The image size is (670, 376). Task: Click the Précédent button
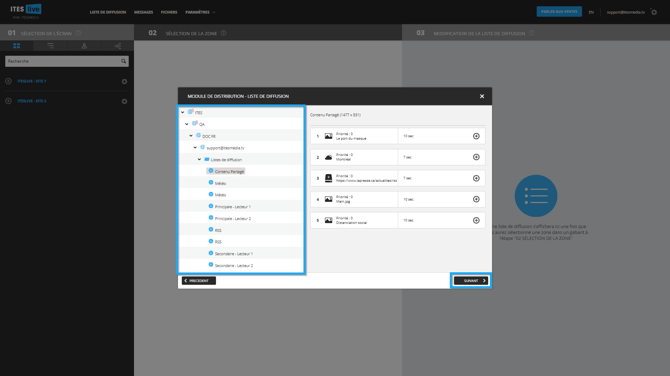tap(199, 281)
